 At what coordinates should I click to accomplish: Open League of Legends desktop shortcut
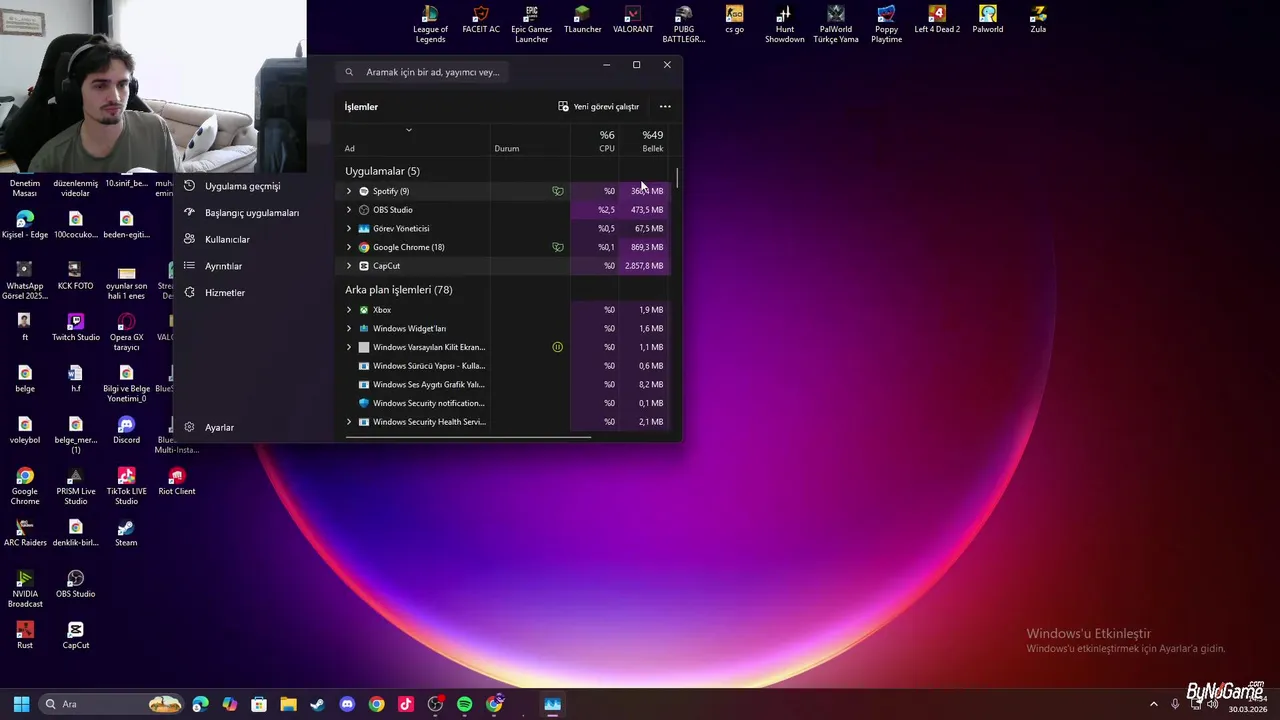click(x=430, y=24)
